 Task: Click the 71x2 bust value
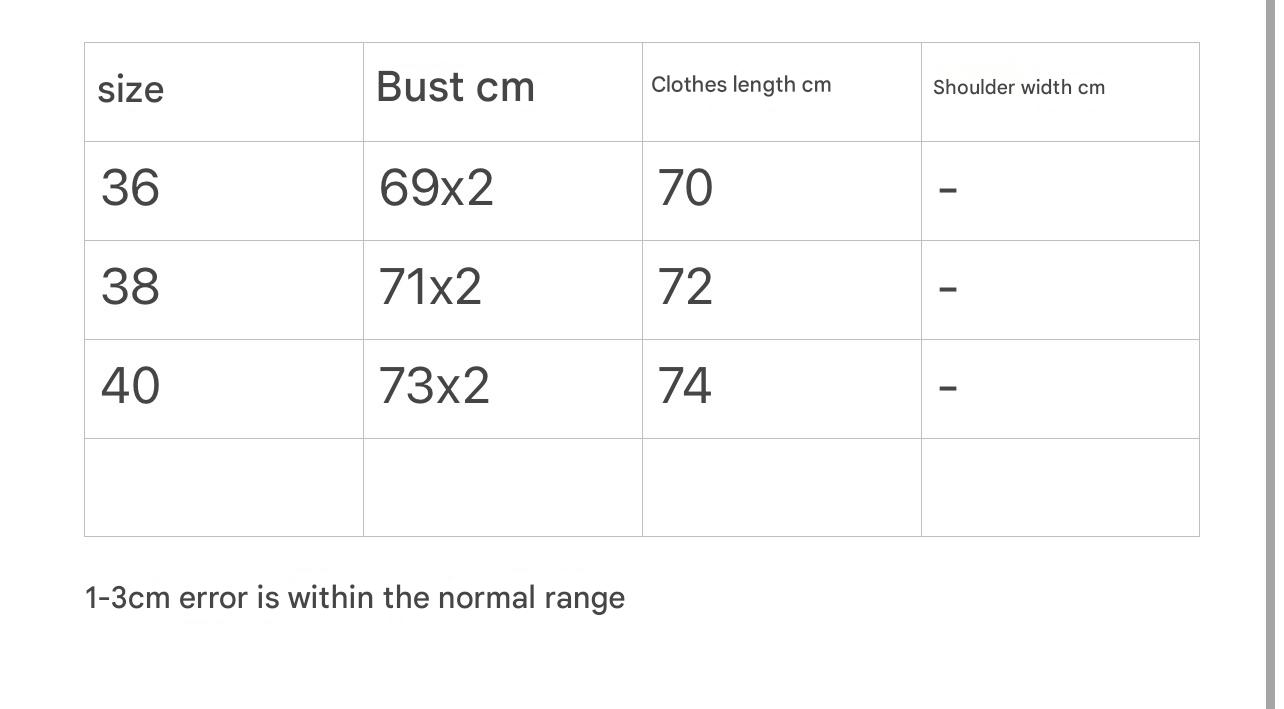pyautogui.click(x=430, y=287)
